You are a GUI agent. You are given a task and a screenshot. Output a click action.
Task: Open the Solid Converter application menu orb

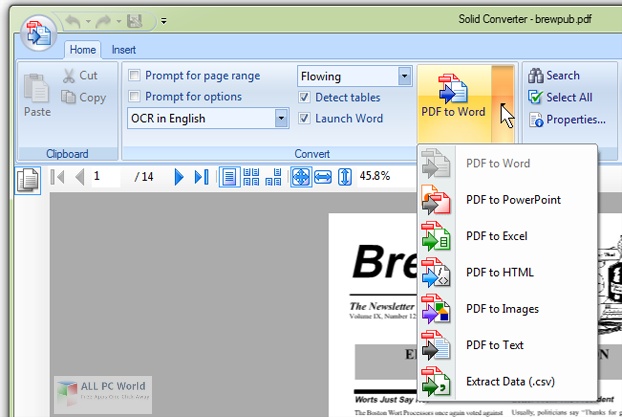38,33
